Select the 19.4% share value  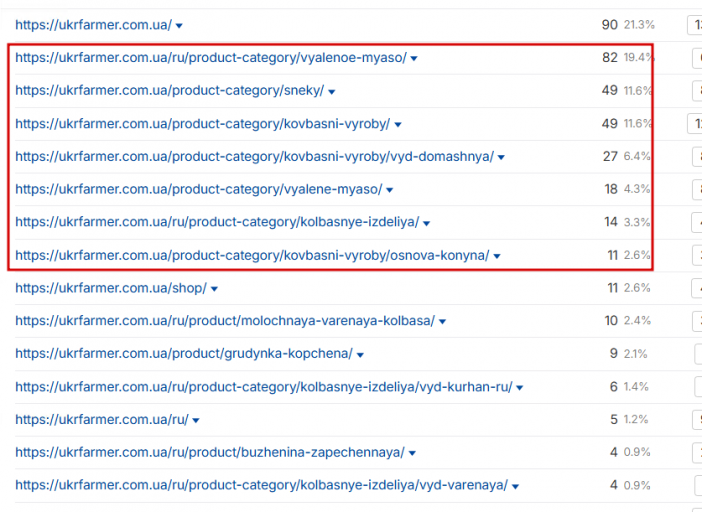639,58
